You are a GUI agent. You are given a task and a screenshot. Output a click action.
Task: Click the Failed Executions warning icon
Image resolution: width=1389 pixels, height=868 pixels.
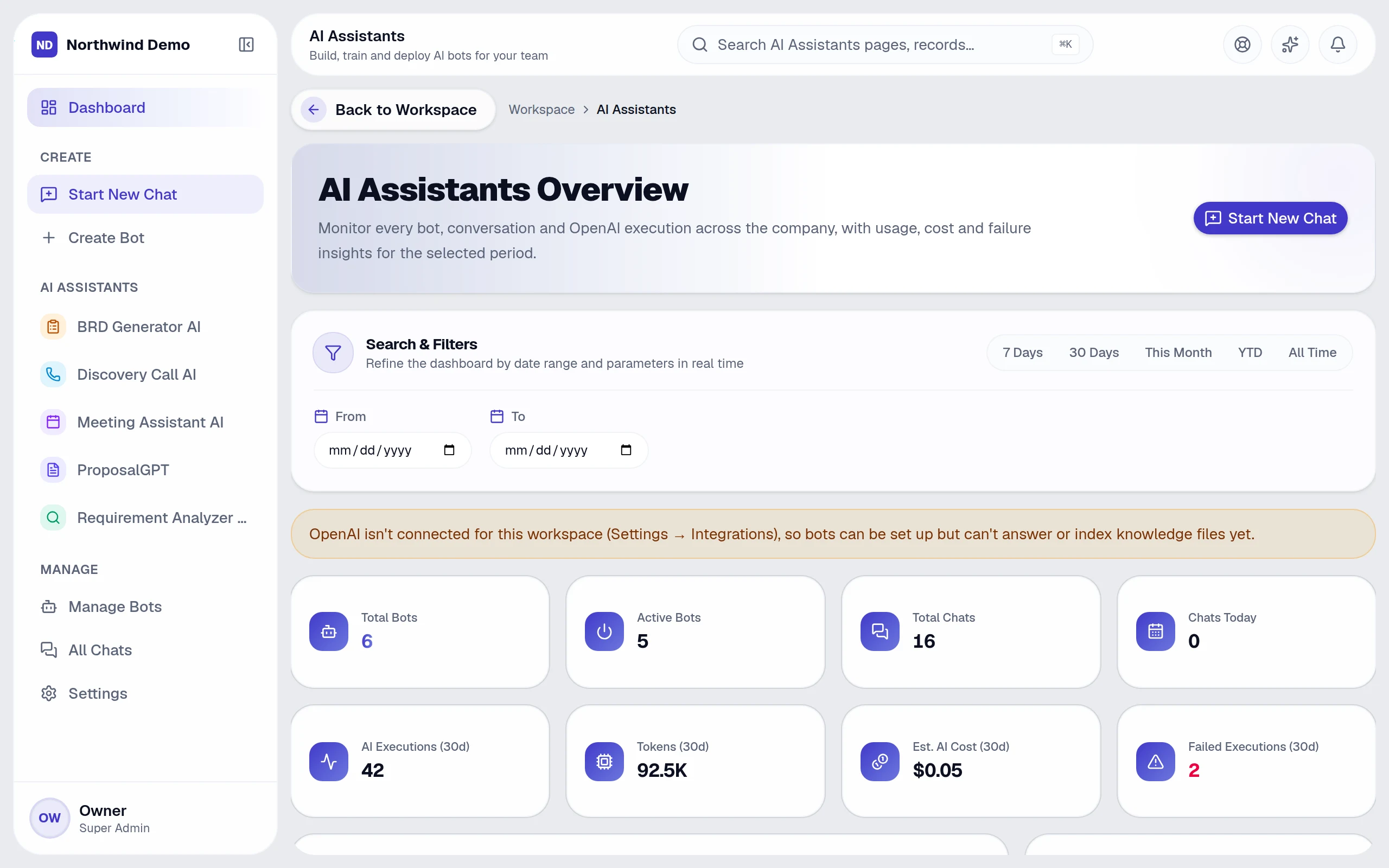coord(1155,761)
